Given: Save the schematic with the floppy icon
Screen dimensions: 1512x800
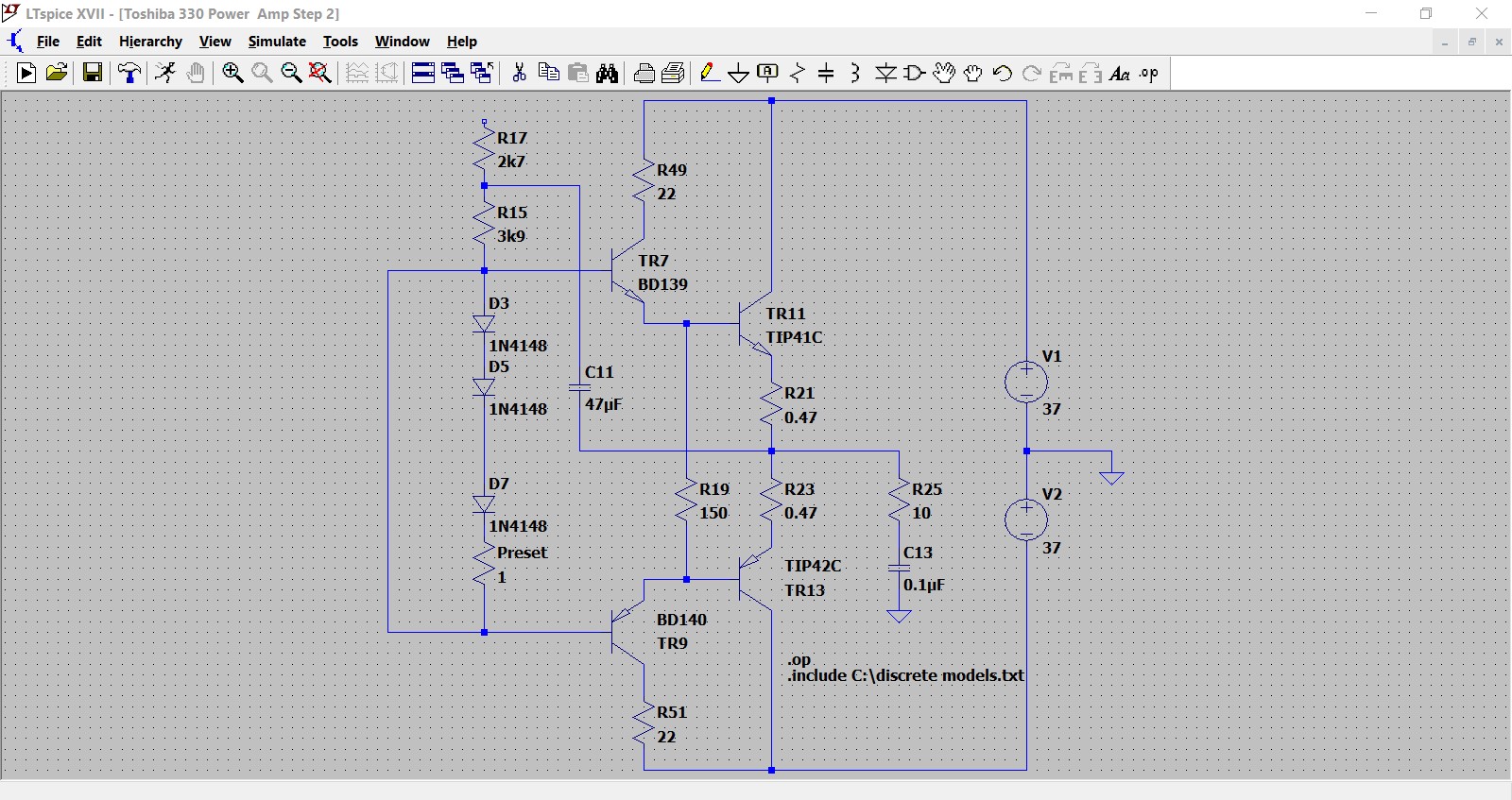Looking at the screenshot, I should (x=93, y=73).
